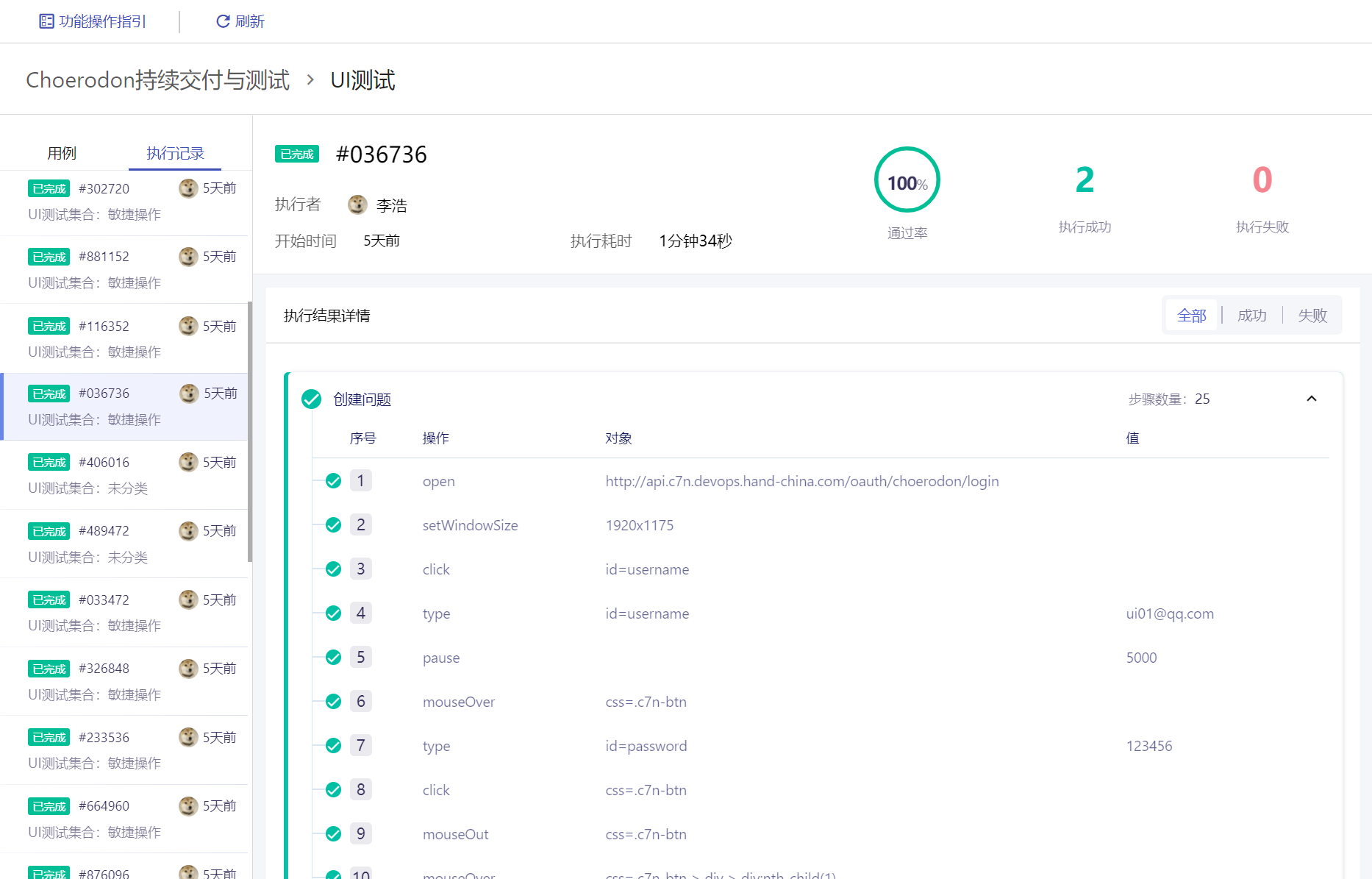Click success check icon of step 2 setWindowSize
Image resolution: width=1372 pixels, height=879 pixels.
point(333,525)
